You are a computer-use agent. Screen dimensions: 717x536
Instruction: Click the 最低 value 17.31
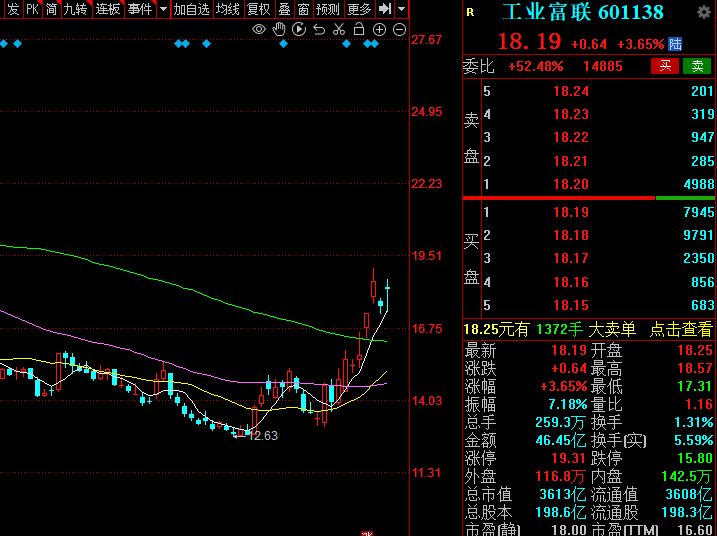pyautogui.click(x=695, y=386)
